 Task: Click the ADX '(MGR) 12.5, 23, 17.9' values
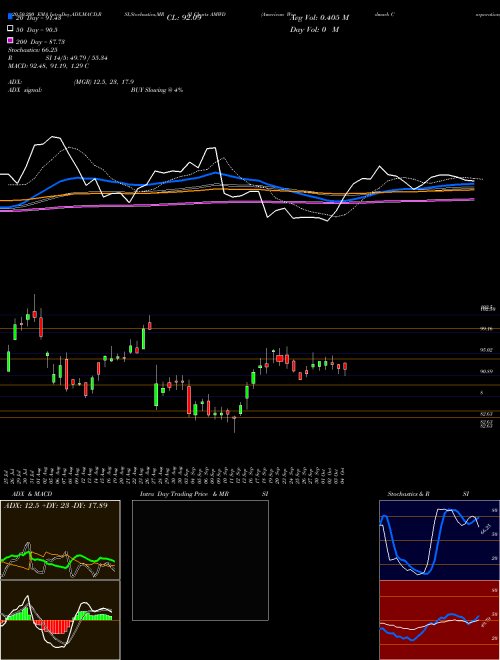tap(104, 82)
